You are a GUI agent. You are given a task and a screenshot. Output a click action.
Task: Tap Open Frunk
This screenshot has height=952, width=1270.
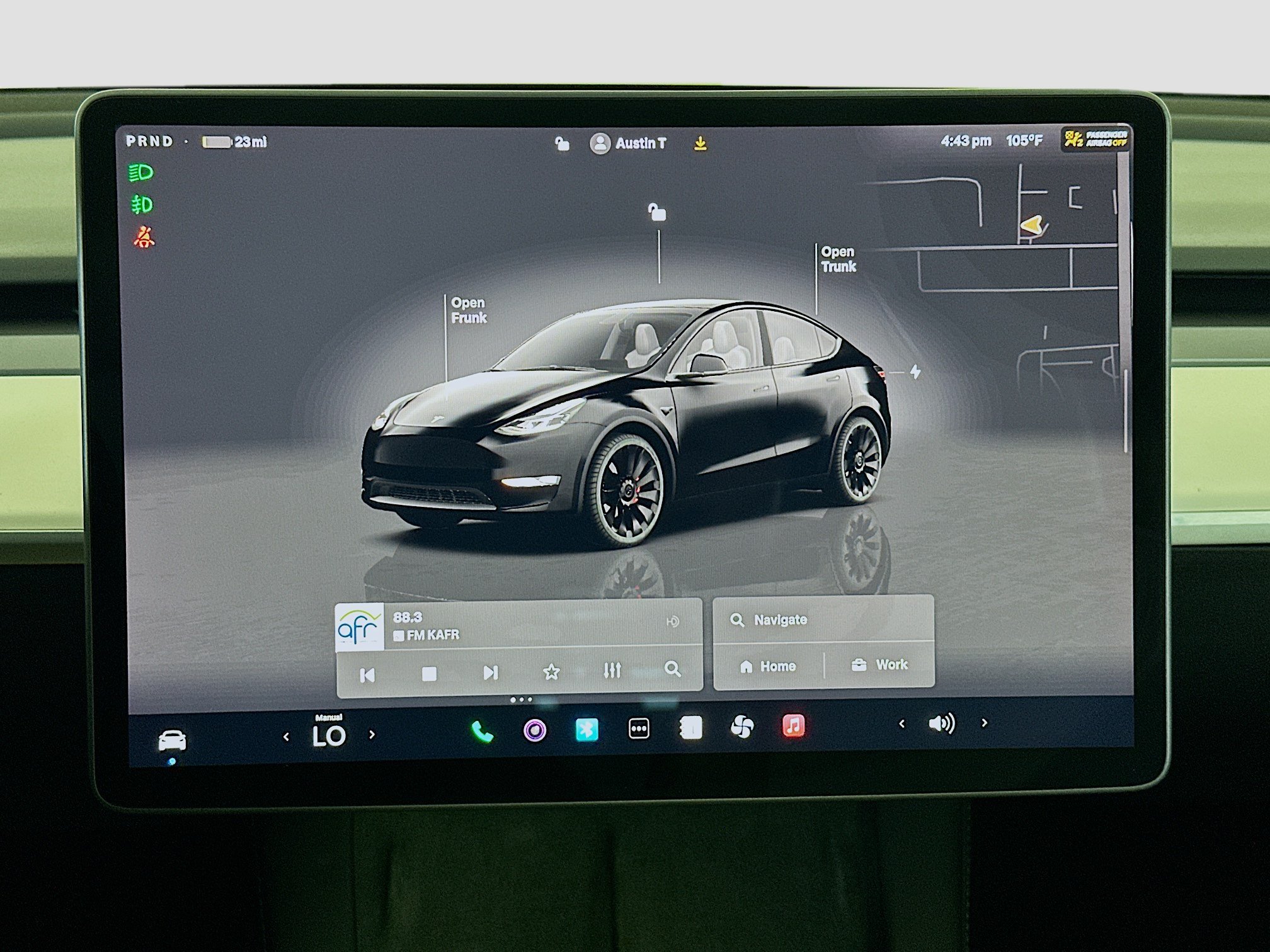(469, 310)
